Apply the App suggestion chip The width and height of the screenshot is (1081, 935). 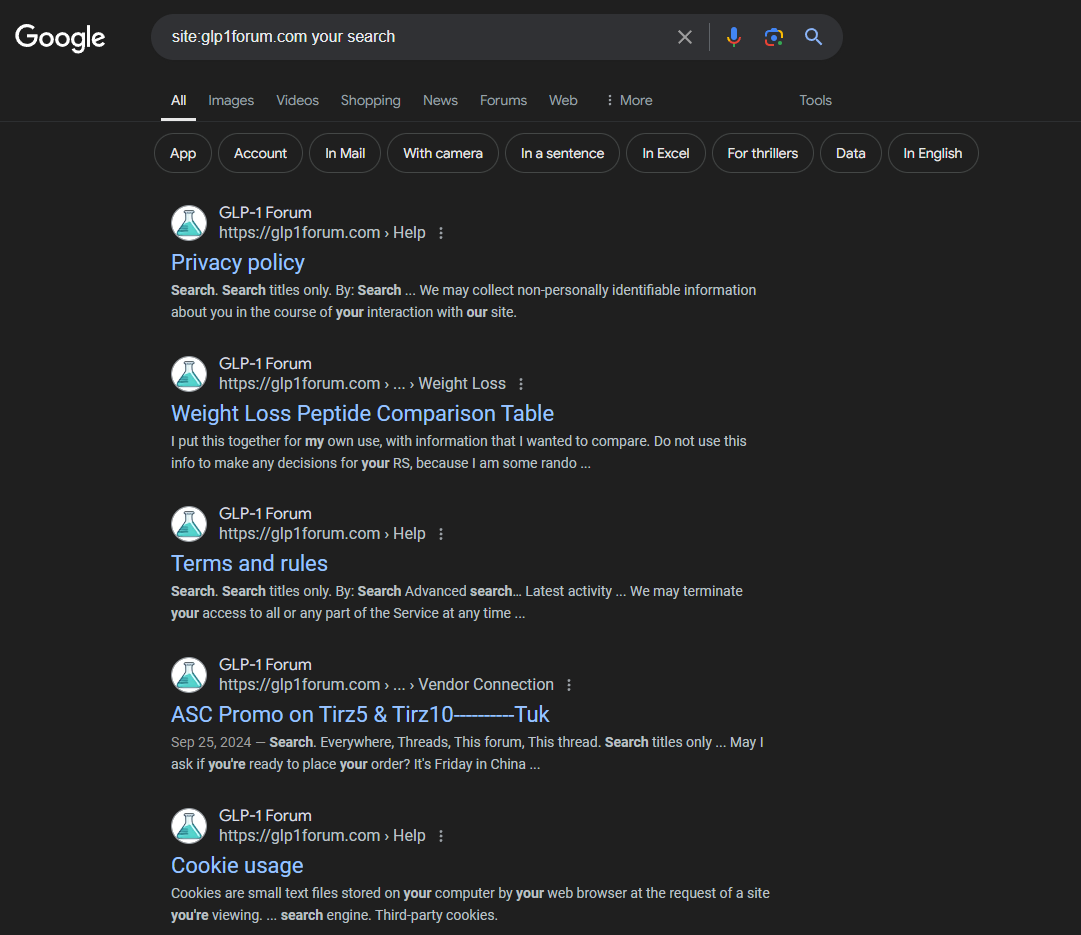click(x=183, y=153)
